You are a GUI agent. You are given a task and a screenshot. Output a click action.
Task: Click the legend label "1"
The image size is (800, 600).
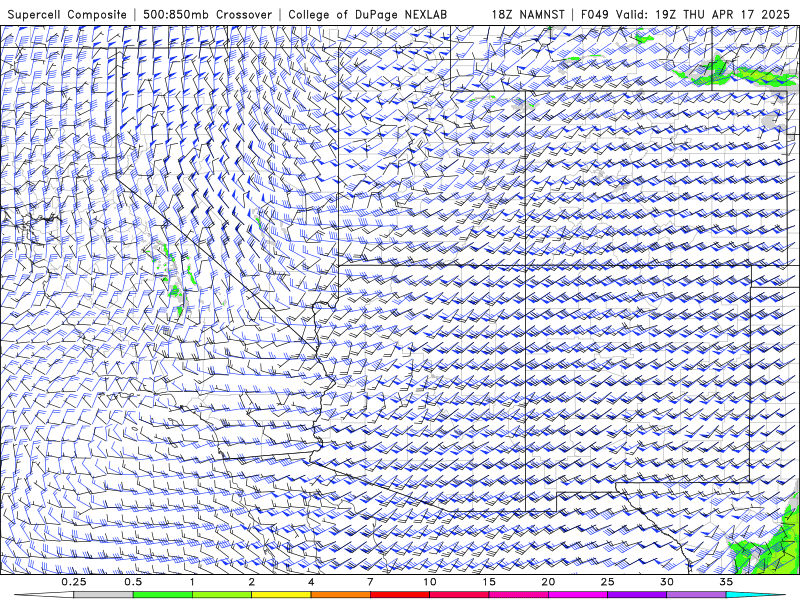192,582
